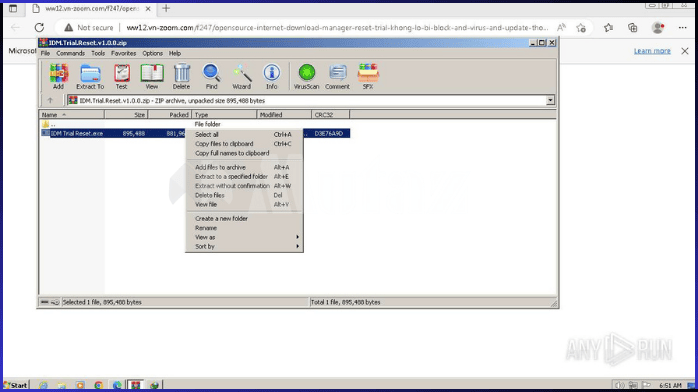Open the Tools menu
The height and width of the screenshot is (392, 698).
(x=98, y=53)
